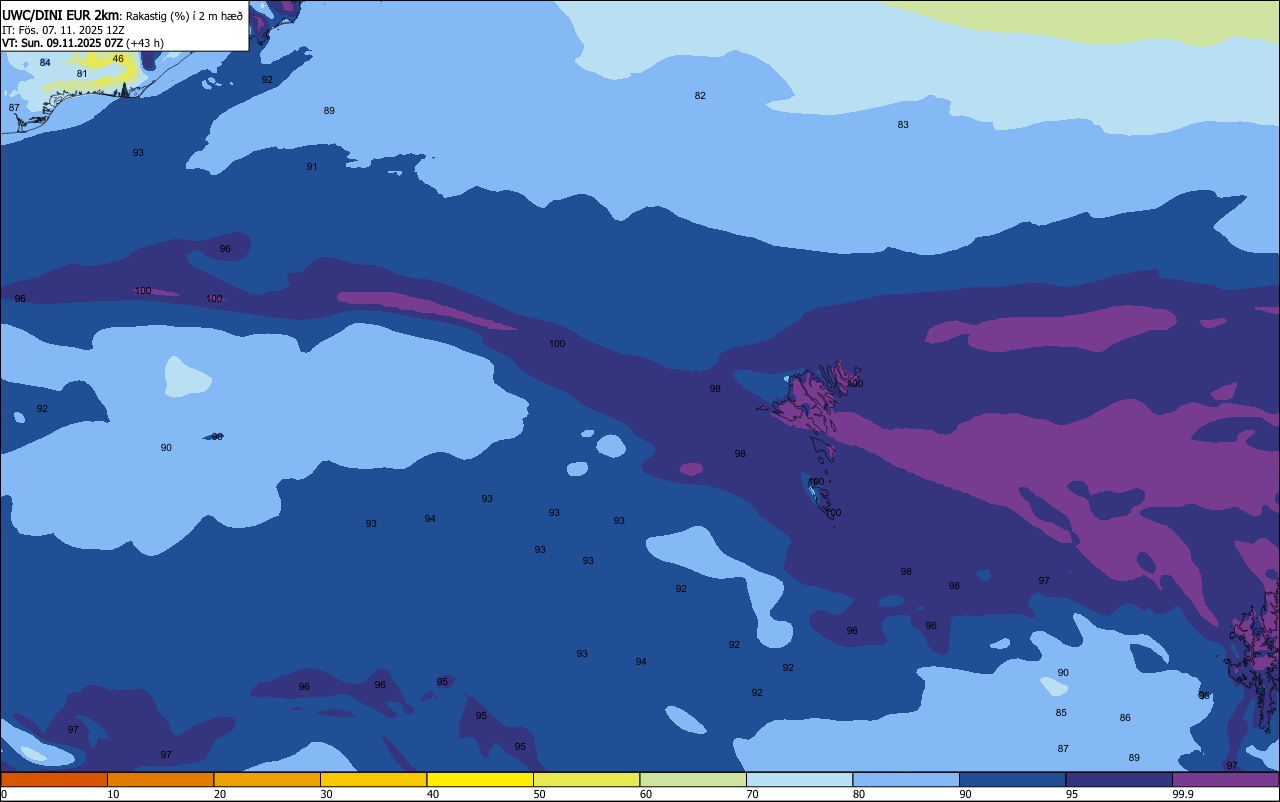Click the legend tick label '10'
Viewport: 1280px width, 802px height.
tap(113, 794)
